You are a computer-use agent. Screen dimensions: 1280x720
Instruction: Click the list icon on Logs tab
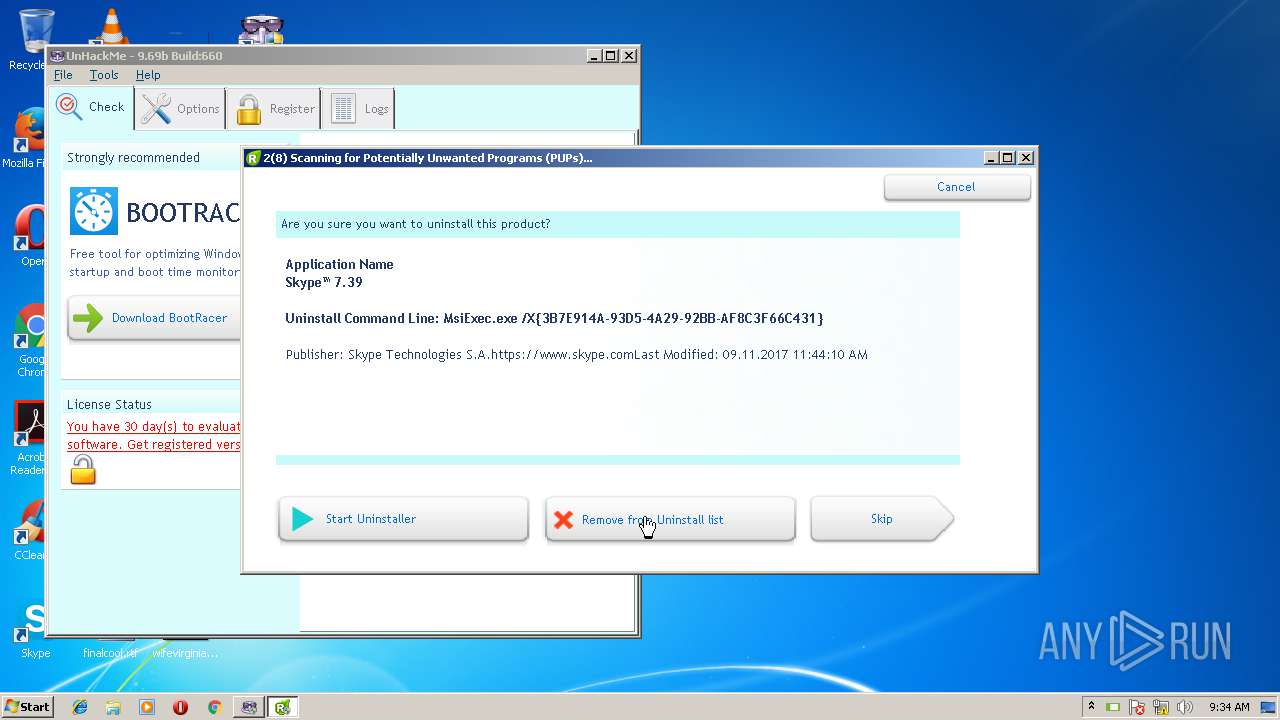[343, 109]
